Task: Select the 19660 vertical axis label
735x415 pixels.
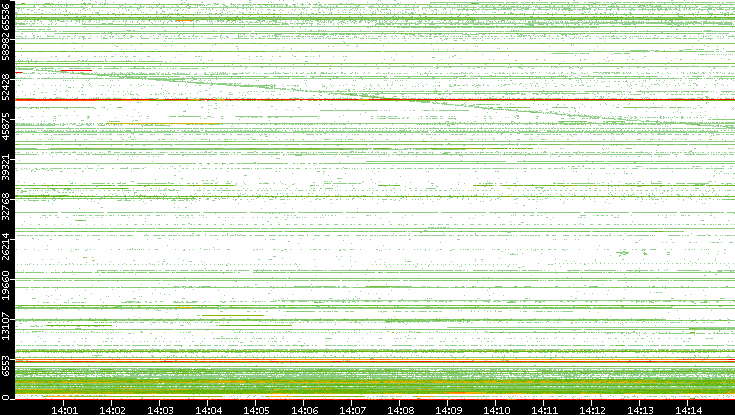Action: (7, 283)
